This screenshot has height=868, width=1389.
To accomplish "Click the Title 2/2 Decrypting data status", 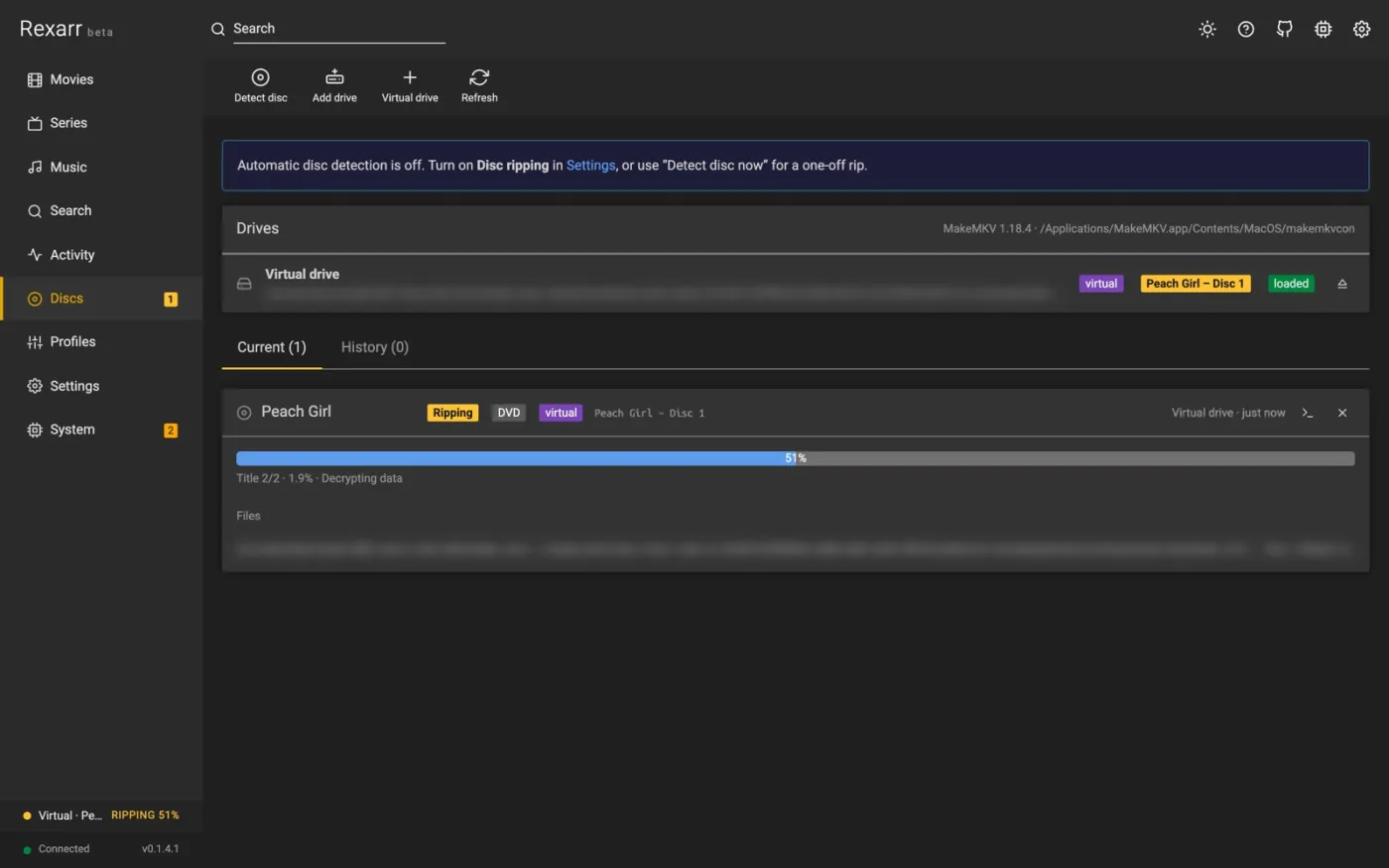I will pos(319,478).
